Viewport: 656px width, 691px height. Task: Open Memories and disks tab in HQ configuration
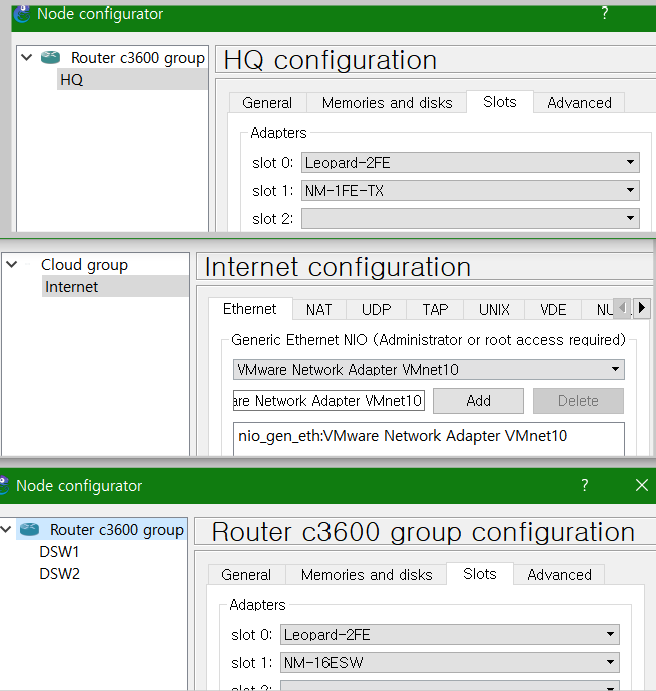(x=387, y=103)
